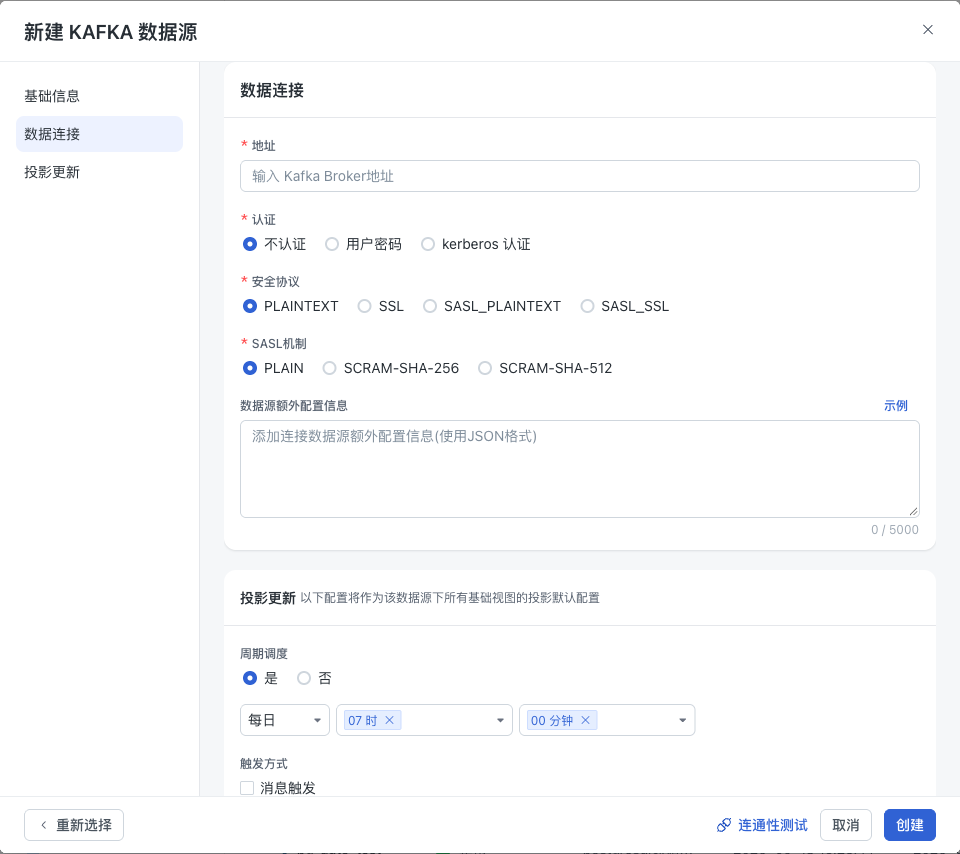Viewport: 960px width, 854px height.
Task: Click the 触发方式 label
Action: coord(264,763)
